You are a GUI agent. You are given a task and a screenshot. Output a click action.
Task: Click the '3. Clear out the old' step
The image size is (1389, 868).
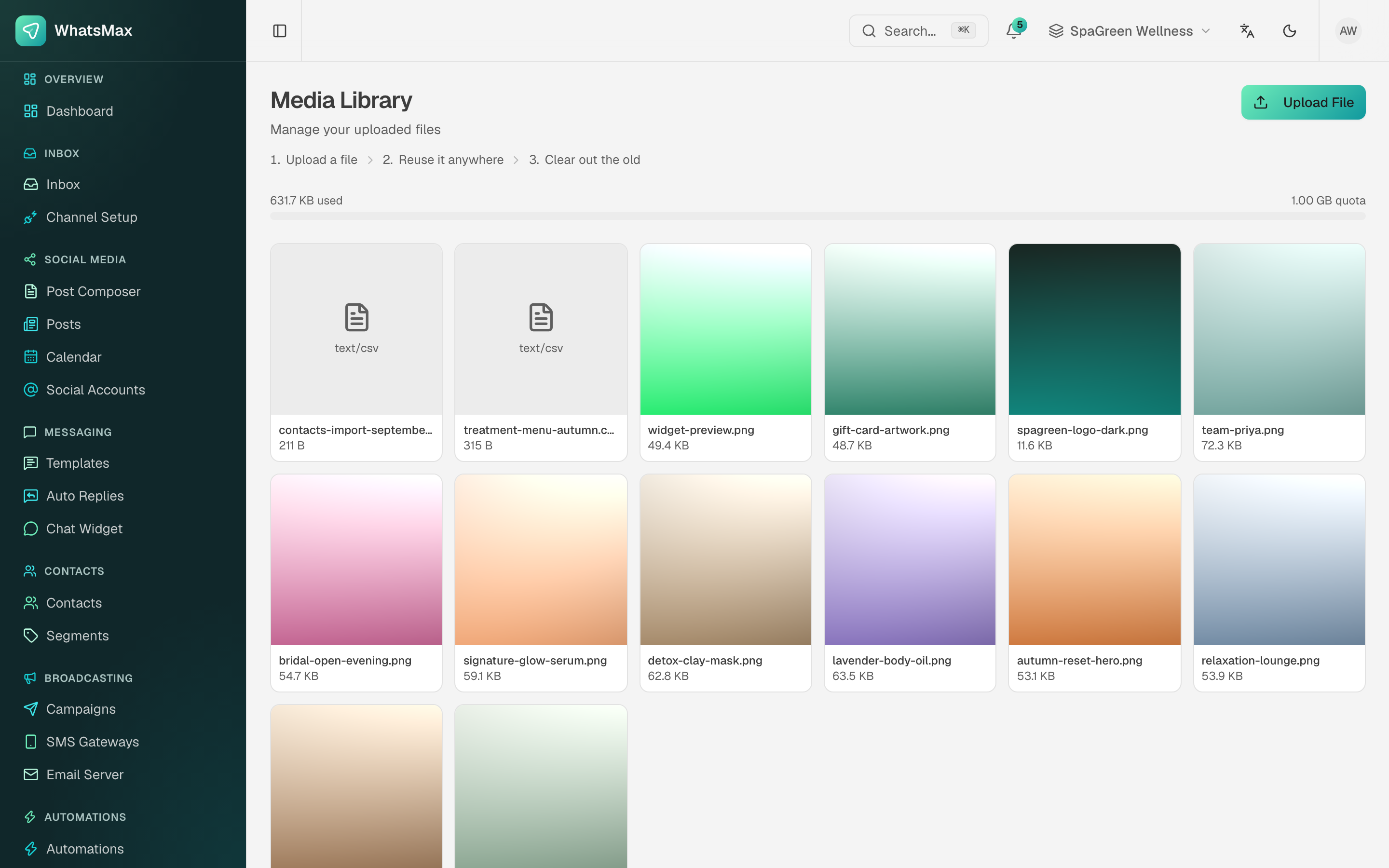click(585, 160)
